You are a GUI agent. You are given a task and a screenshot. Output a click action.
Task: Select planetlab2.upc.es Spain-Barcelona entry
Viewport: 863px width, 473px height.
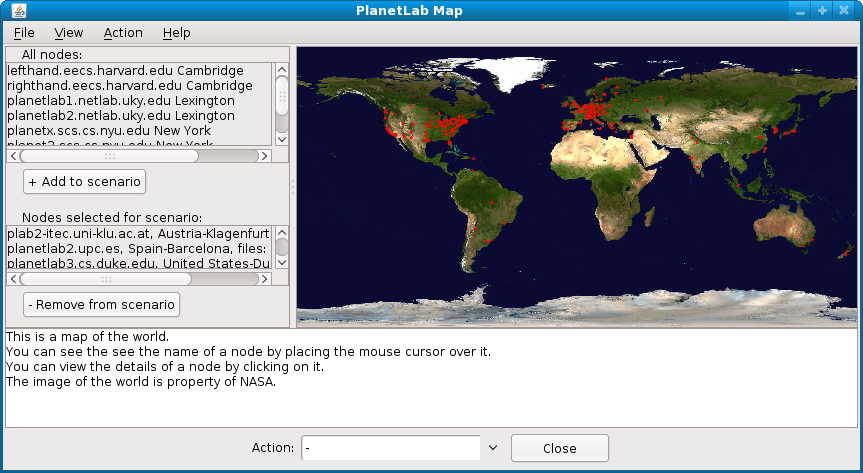point(137,248)
